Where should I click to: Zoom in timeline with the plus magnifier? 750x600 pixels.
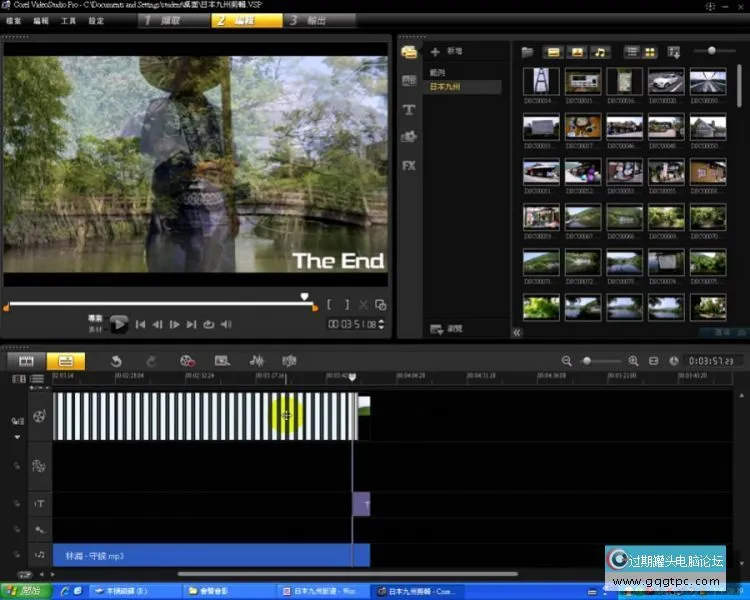[633, 360]
